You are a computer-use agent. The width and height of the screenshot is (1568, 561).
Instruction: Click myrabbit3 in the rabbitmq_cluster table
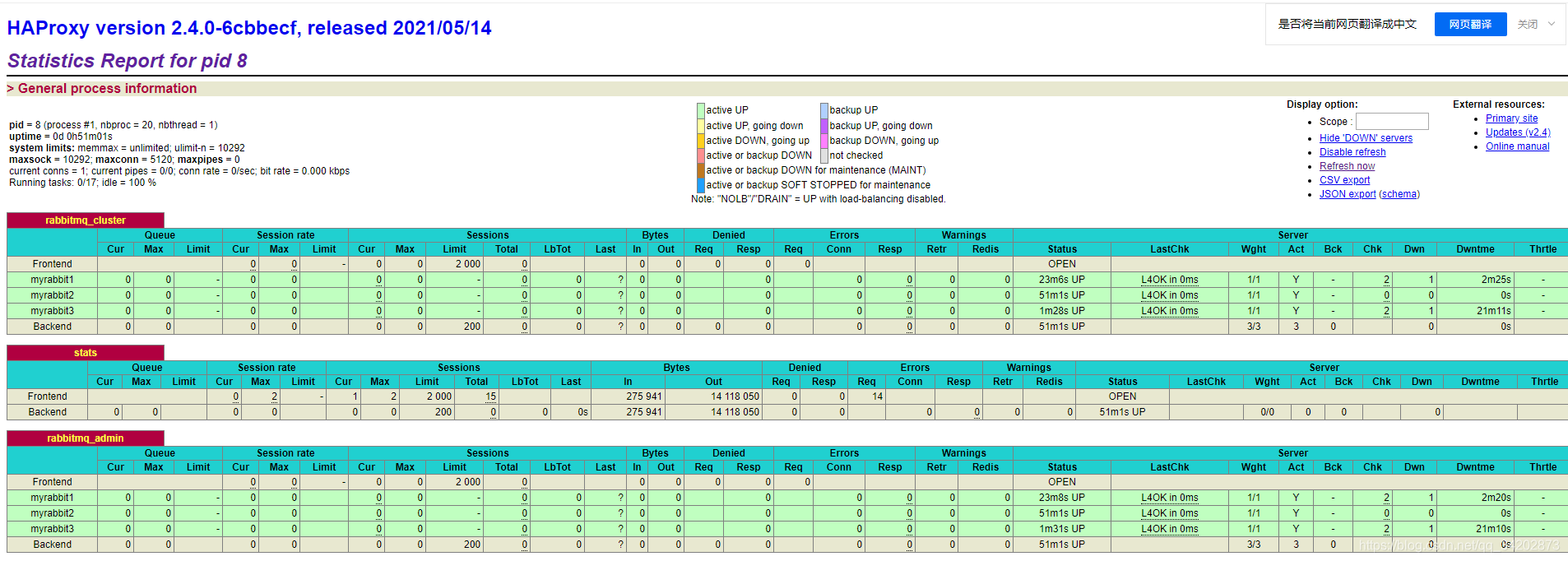(x=52, y=311)
